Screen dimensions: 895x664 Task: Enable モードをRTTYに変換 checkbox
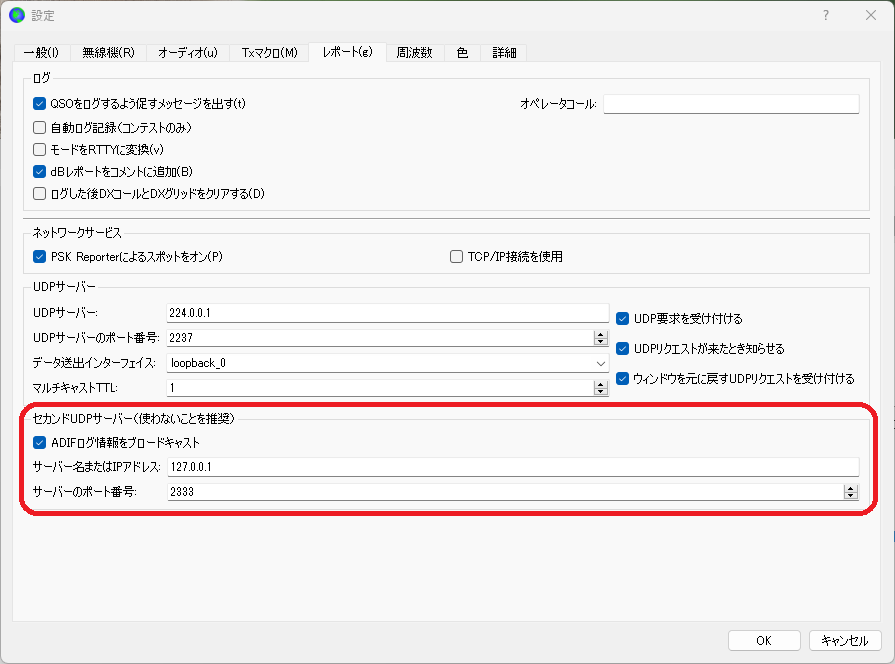tap(39, 150)
